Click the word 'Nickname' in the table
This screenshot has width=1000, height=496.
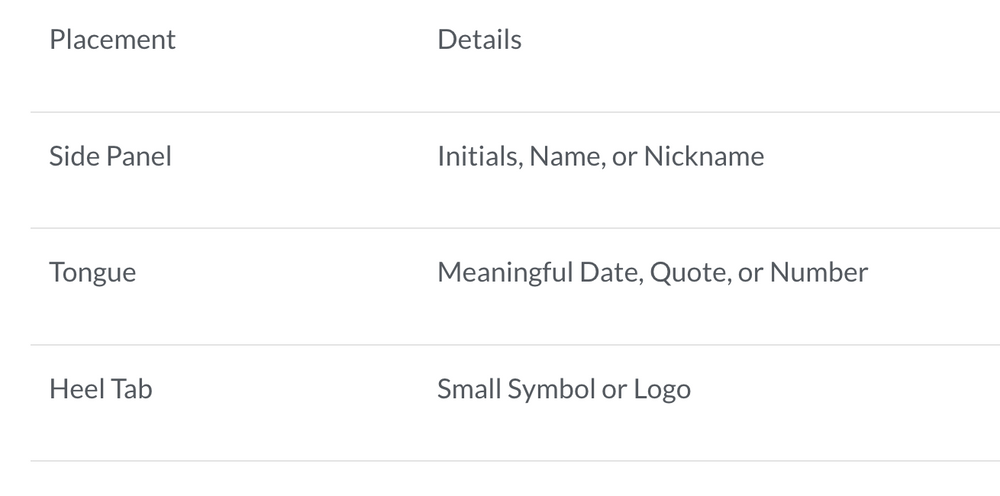(704, 157)
